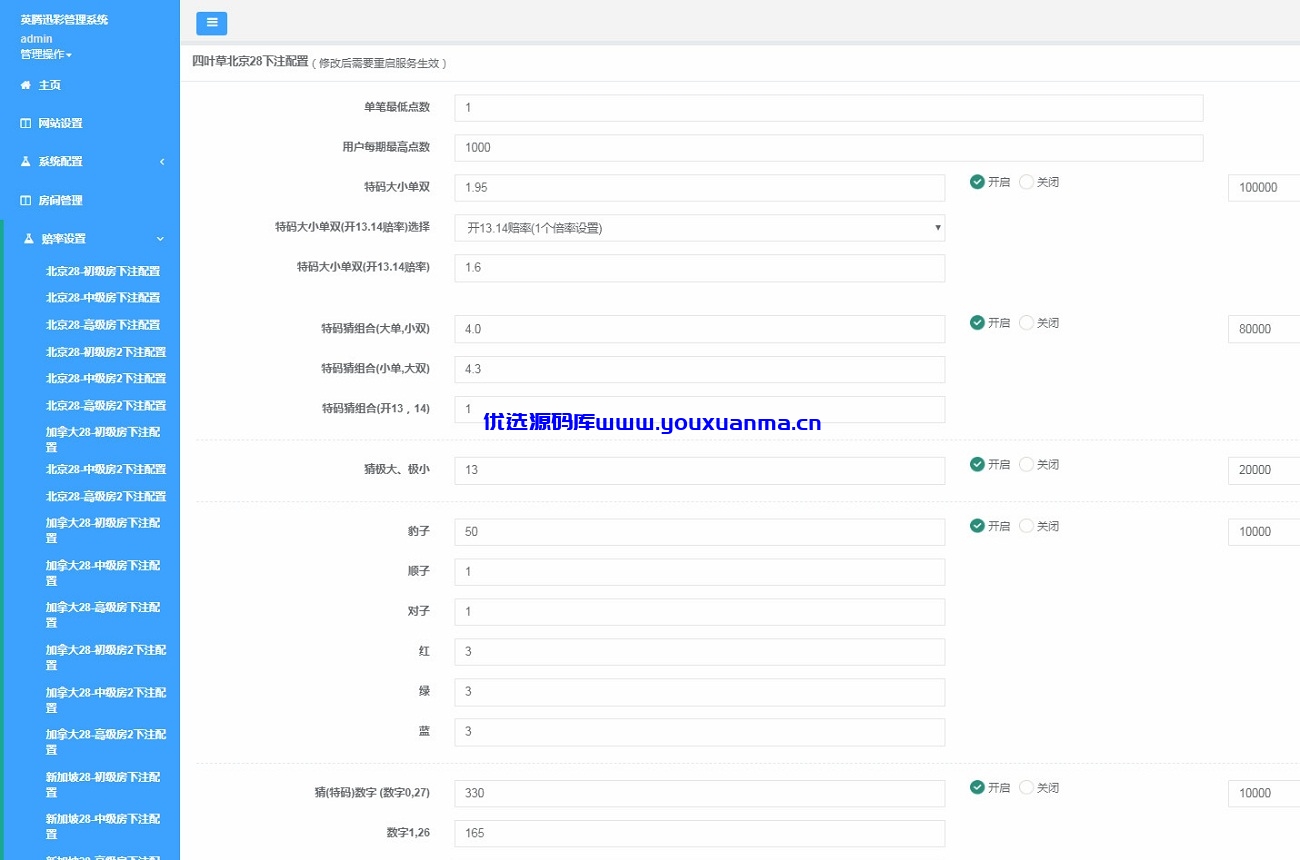
Task: Click the home icon beside 主页
Action: pyautogui.click(x=26, y=85)
